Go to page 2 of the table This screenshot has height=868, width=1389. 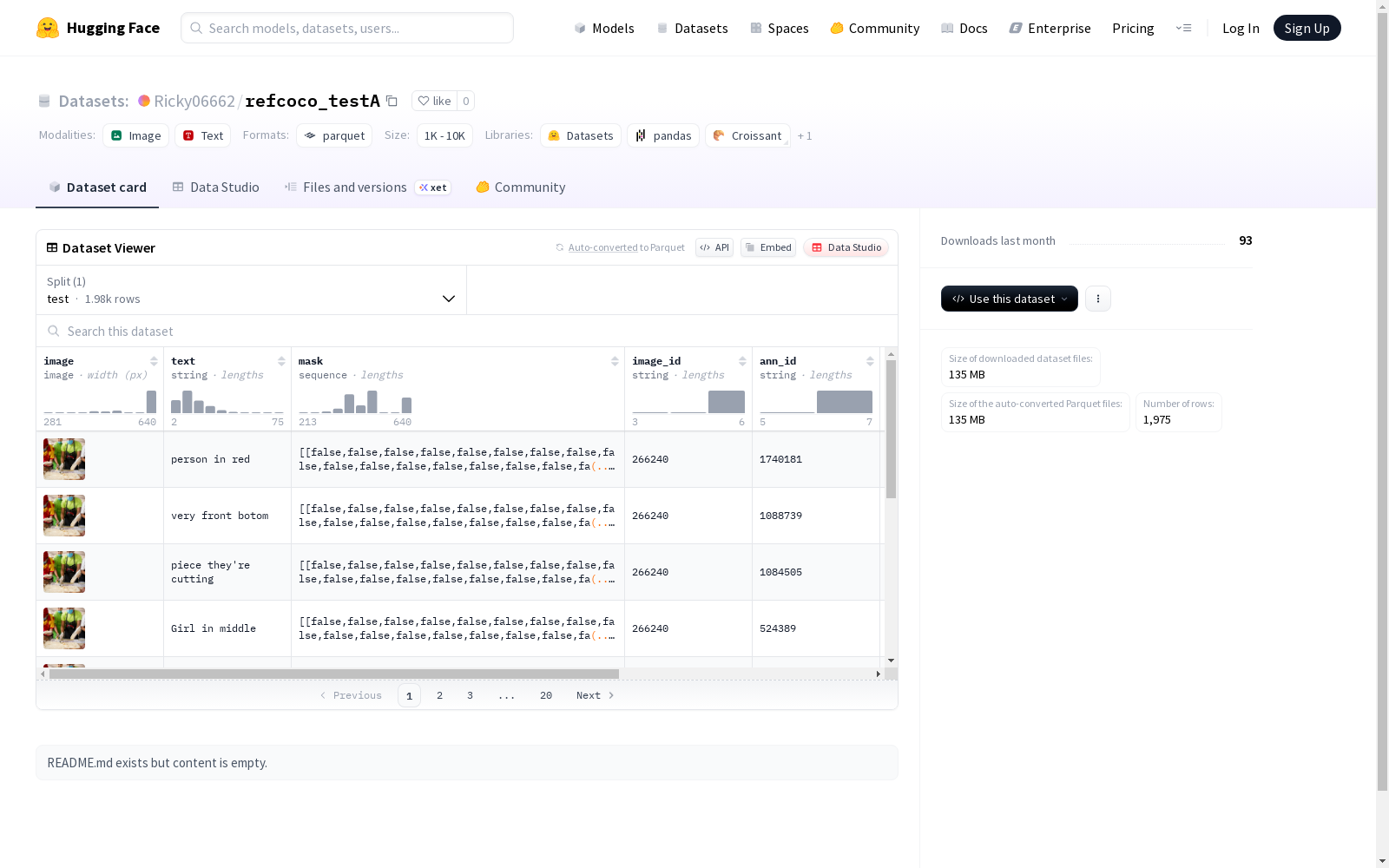point(440,695)
